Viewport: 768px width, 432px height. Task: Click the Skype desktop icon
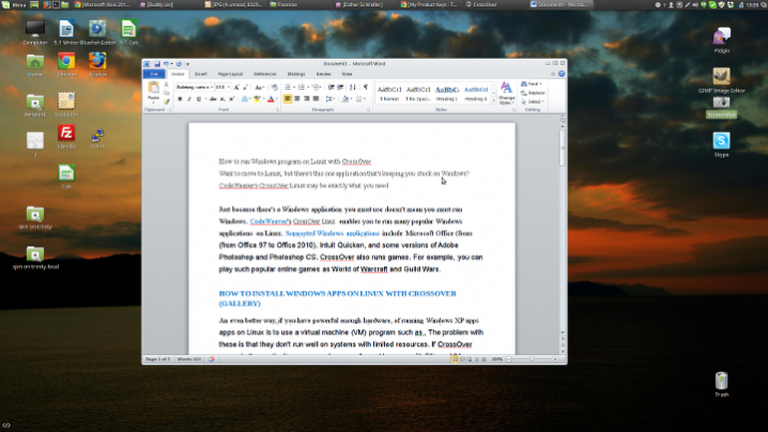pos(721,142)
